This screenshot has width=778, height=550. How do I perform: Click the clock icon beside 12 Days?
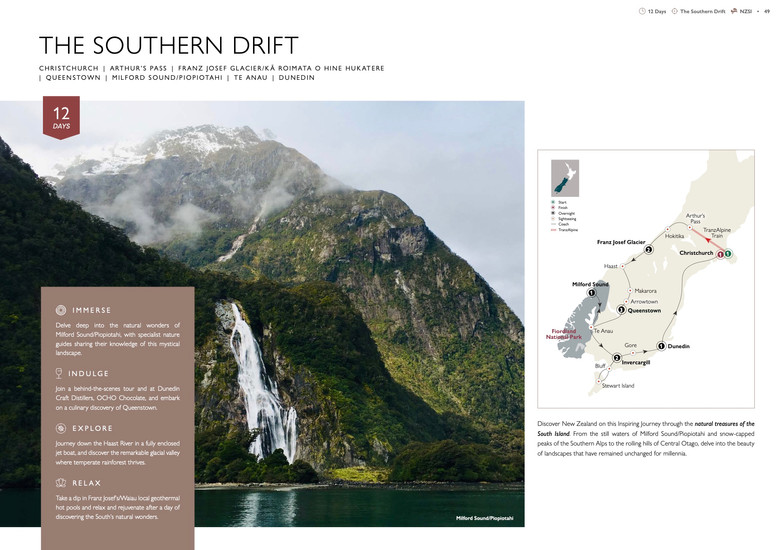tap(642, 11)
